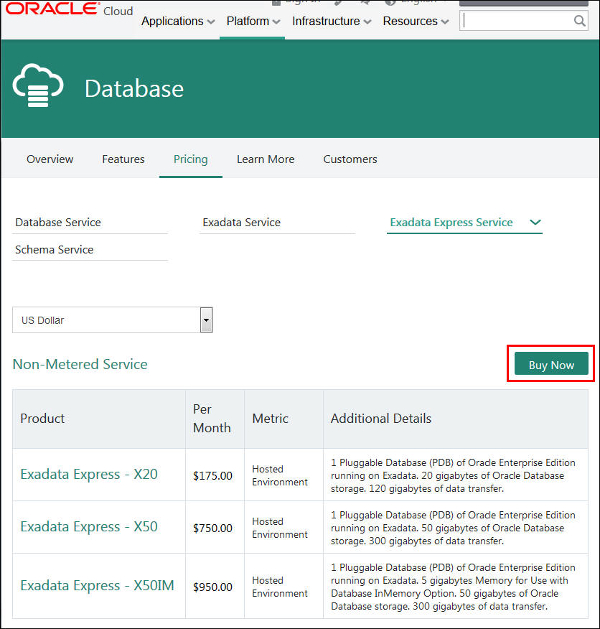The height and width of the screenshot is (629, 600).
Task: Click the Database cloud icon
Action: [x=38, y=85]
